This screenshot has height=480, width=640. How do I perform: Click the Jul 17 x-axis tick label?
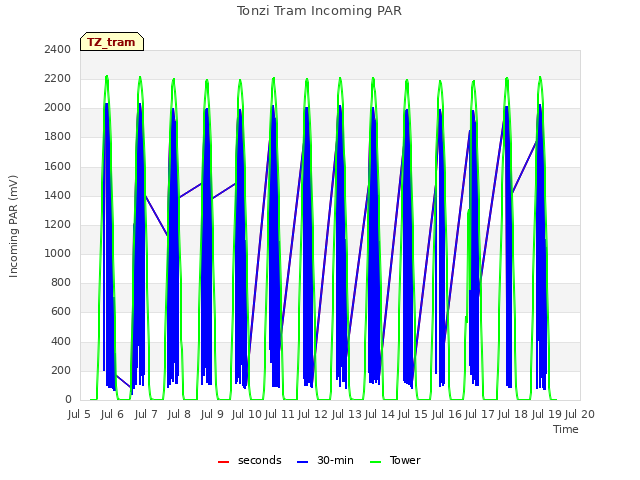tap(480, 414)
